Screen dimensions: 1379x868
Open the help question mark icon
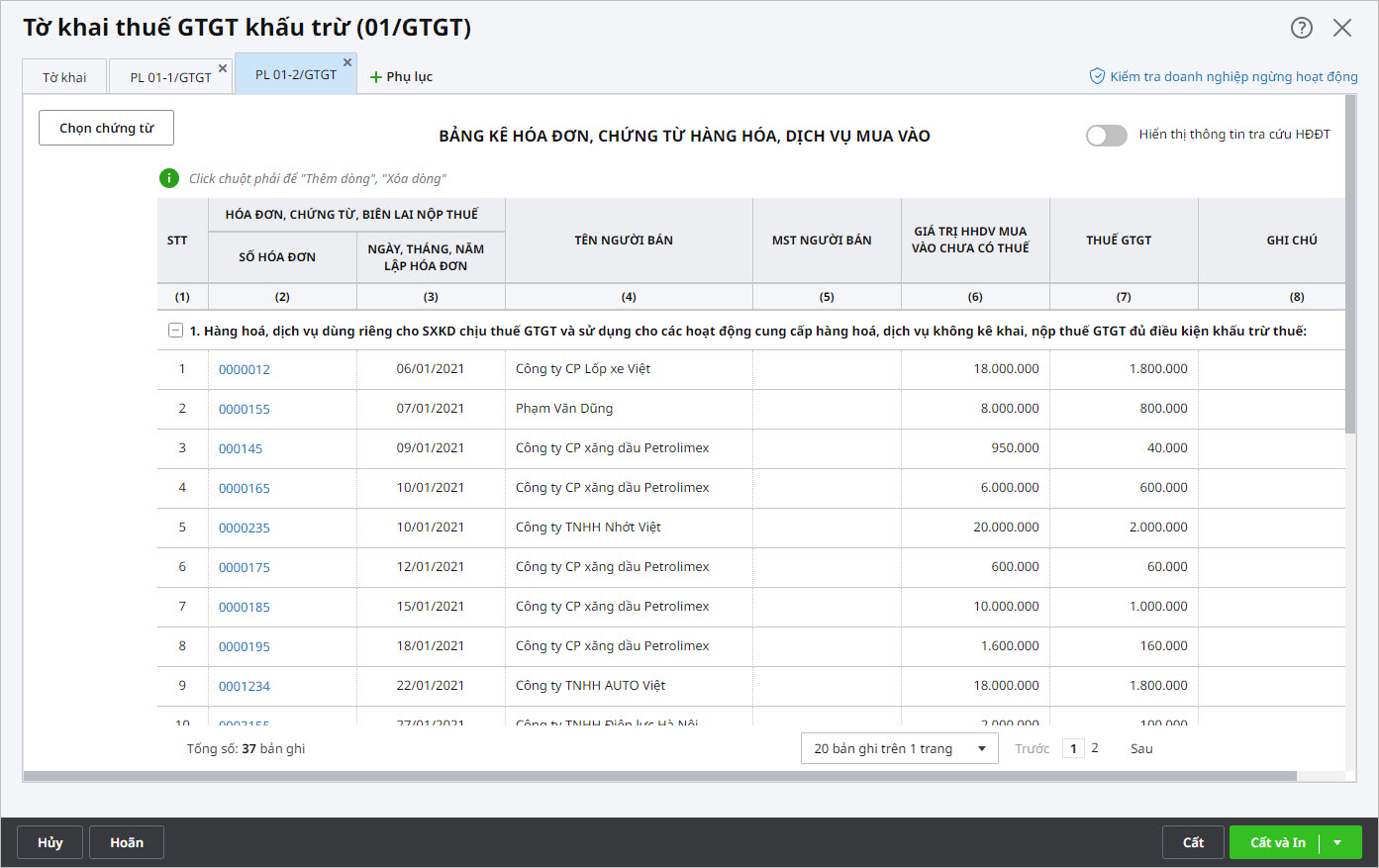click(x=1301, y=28)
